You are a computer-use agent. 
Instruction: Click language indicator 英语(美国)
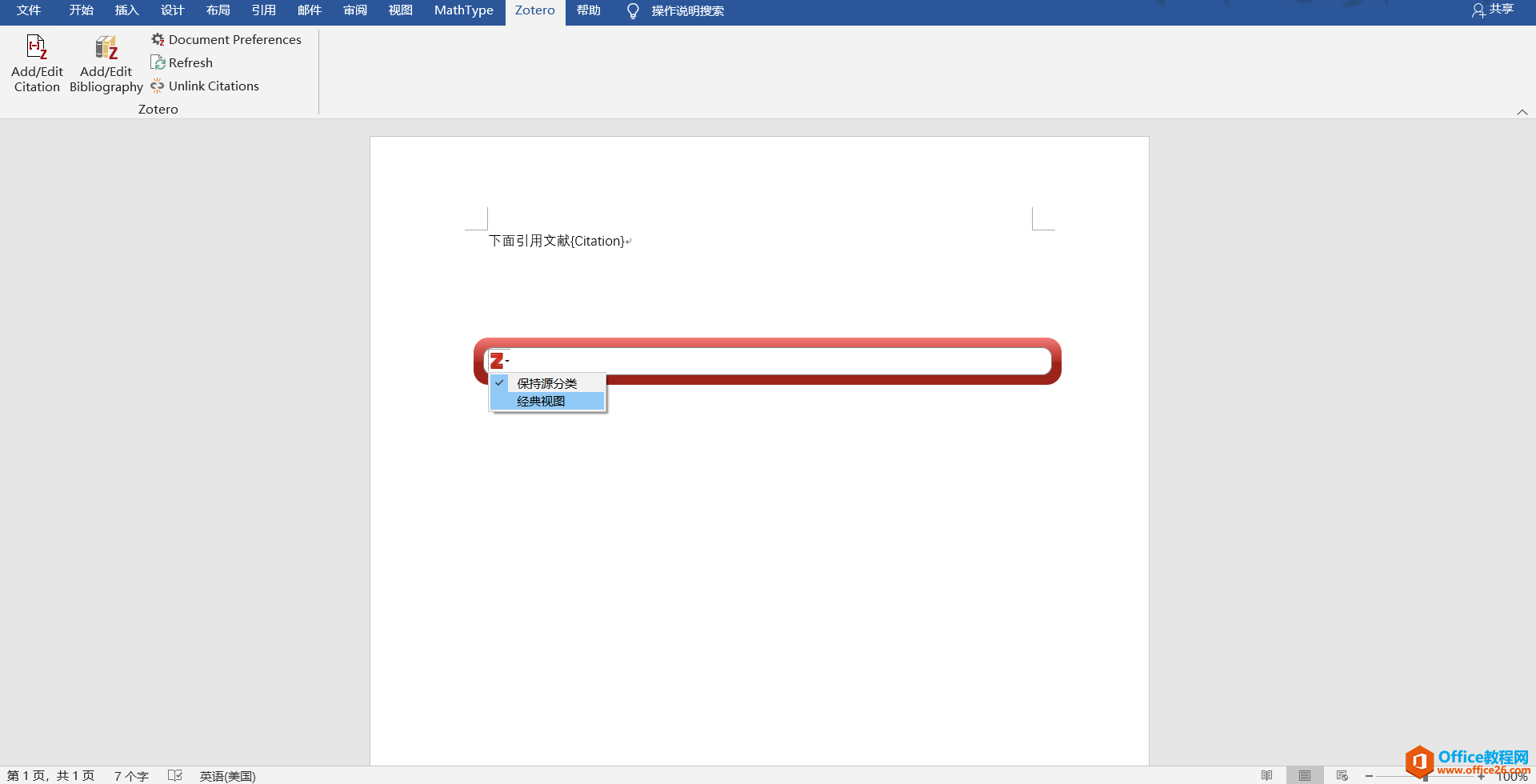click(x=227, y=776)
